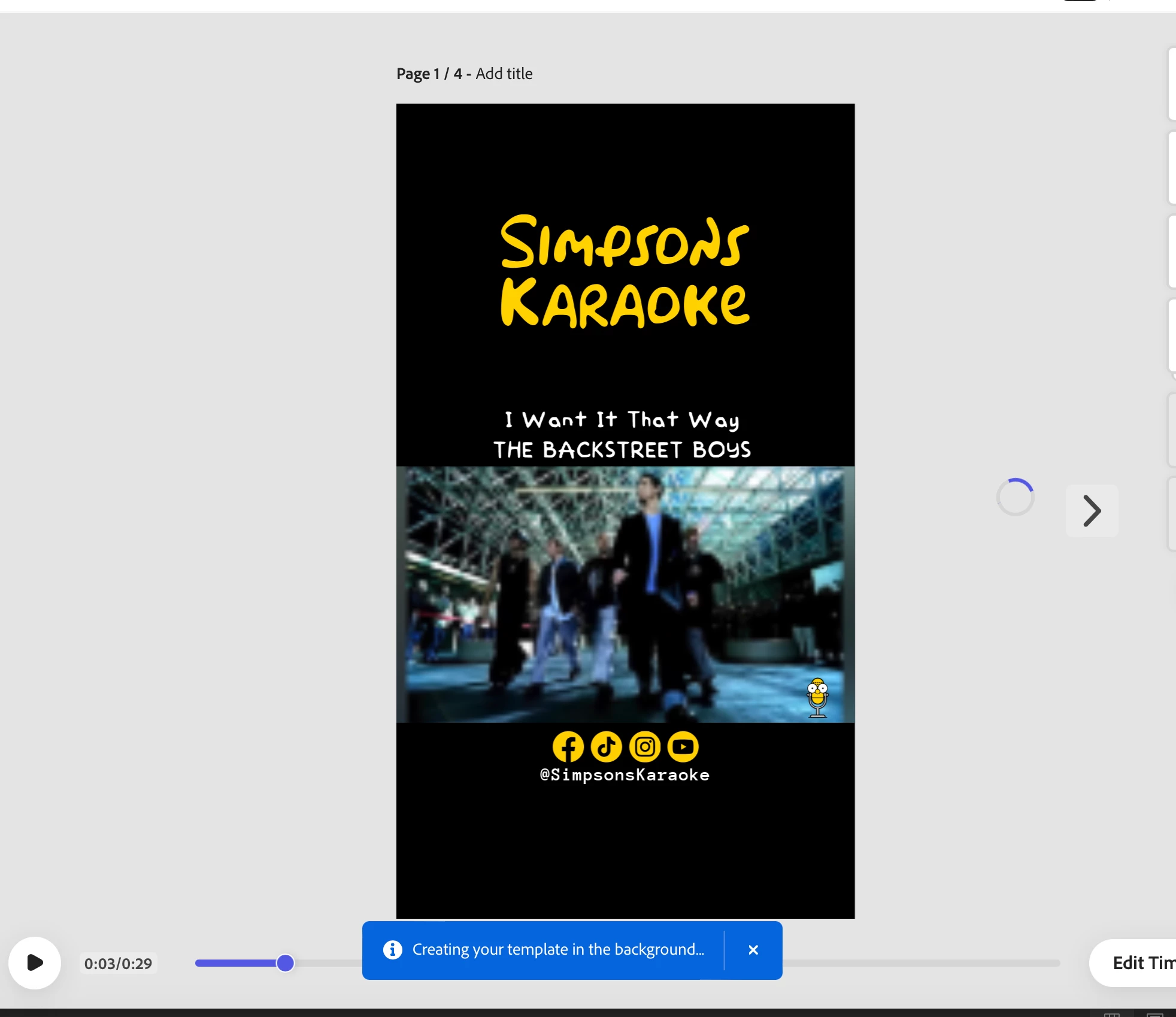Click the YouTube icon on the canvas
Viewport: 1176px width, 1017px height.
coord(683,747)
